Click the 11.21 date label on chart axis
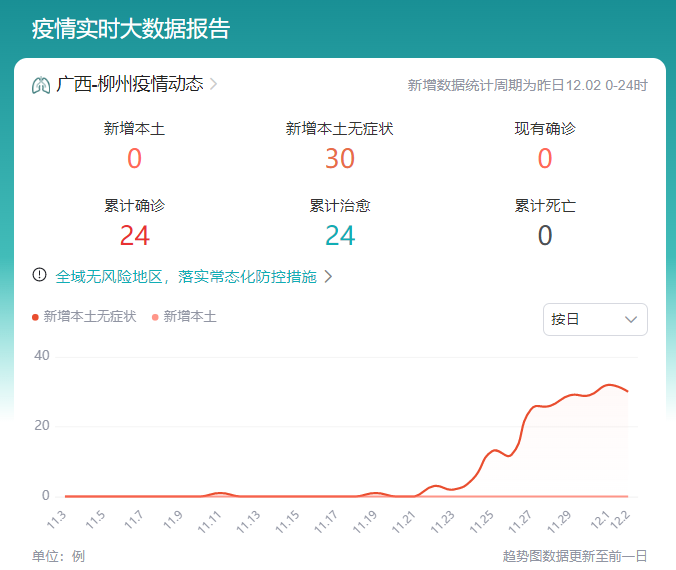This screenshot has height=570, width=676. (x=403, y=522)
